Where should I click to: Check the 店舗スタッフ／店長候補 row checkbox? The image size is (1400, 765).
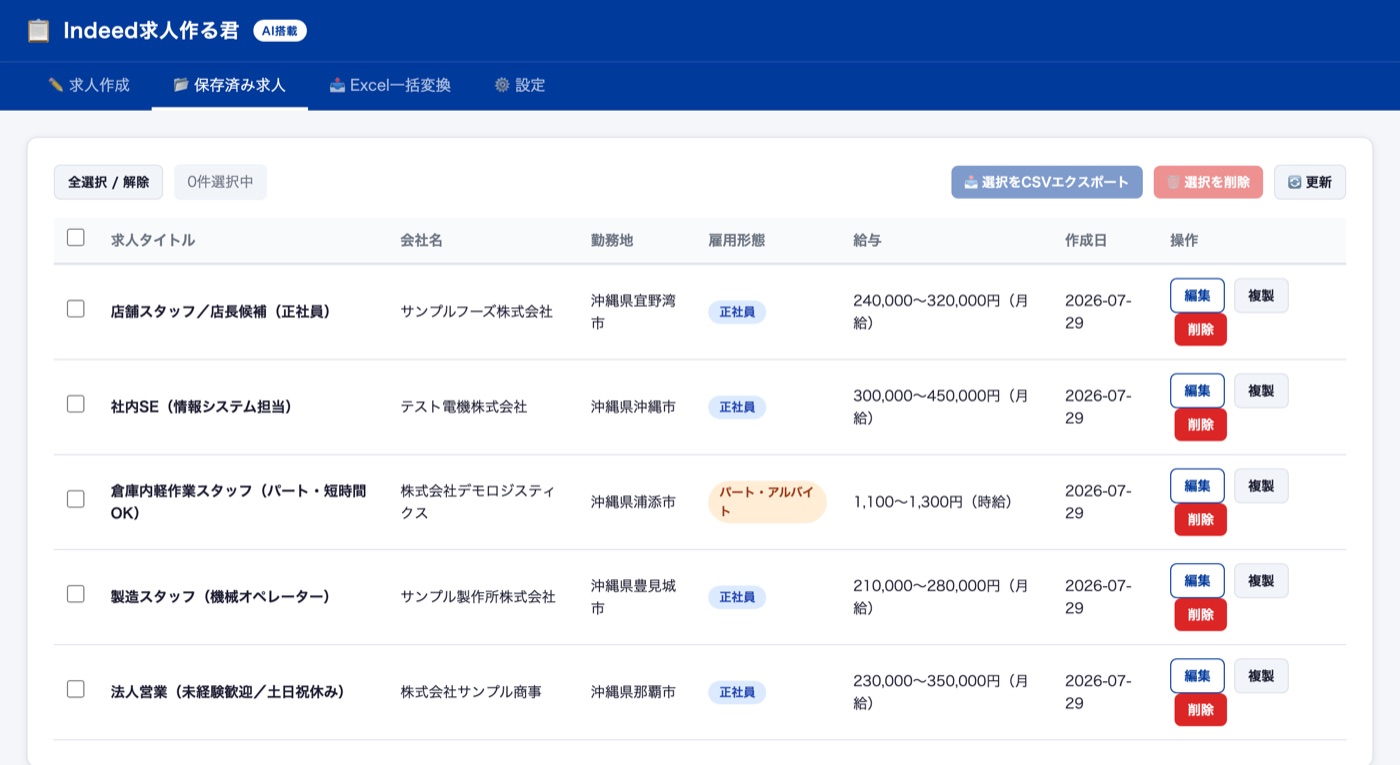(76, 309)
